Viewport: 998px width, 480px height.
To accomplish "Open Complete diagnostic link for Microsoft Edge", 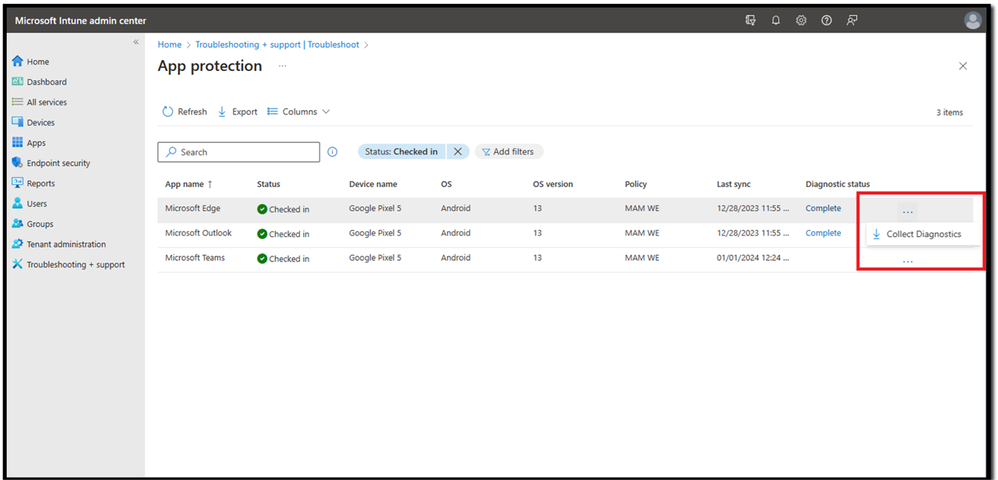I will [823, 208].
